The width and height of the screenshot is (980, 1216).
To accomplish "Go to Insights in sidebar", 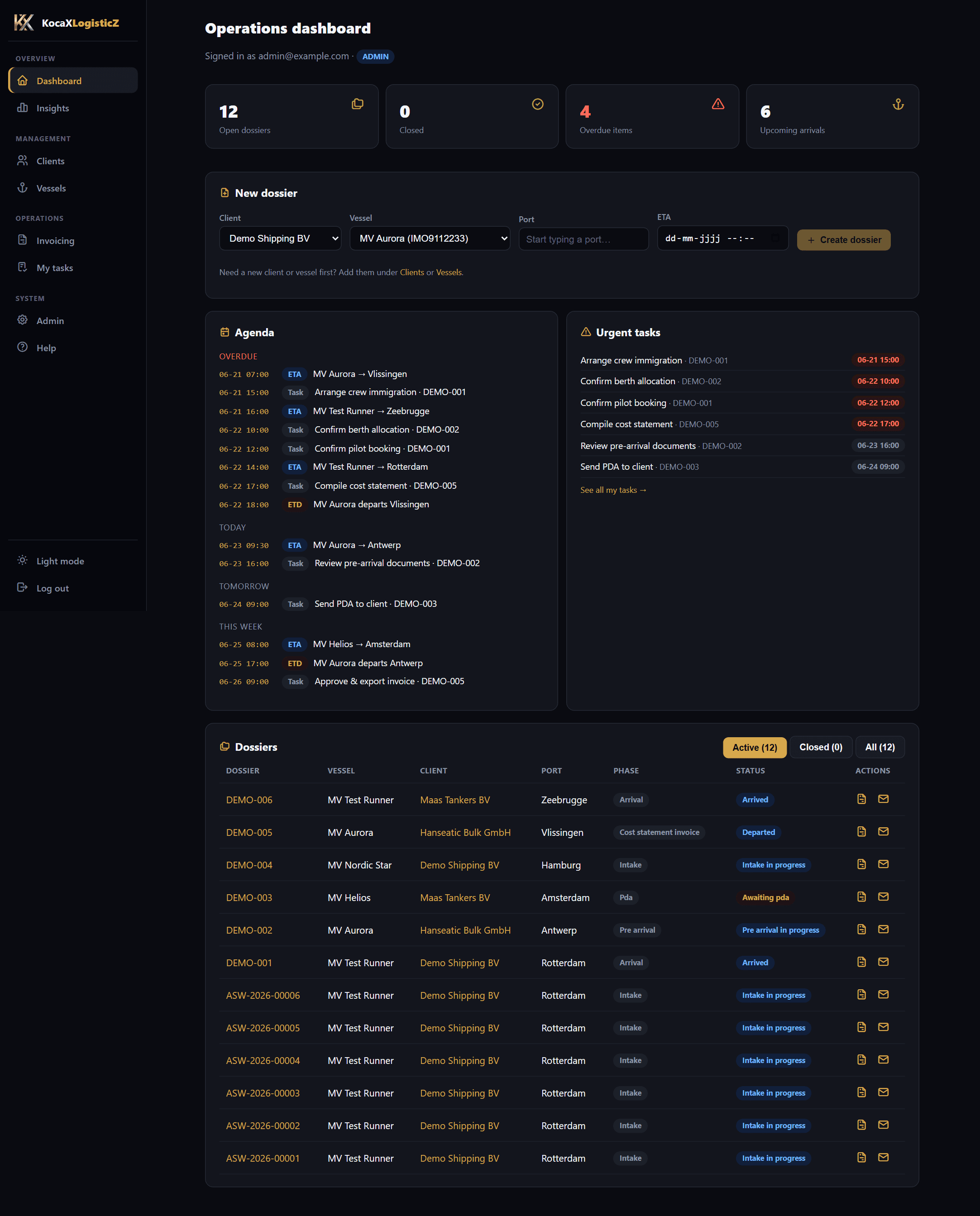I will click(x=73, y=108).
